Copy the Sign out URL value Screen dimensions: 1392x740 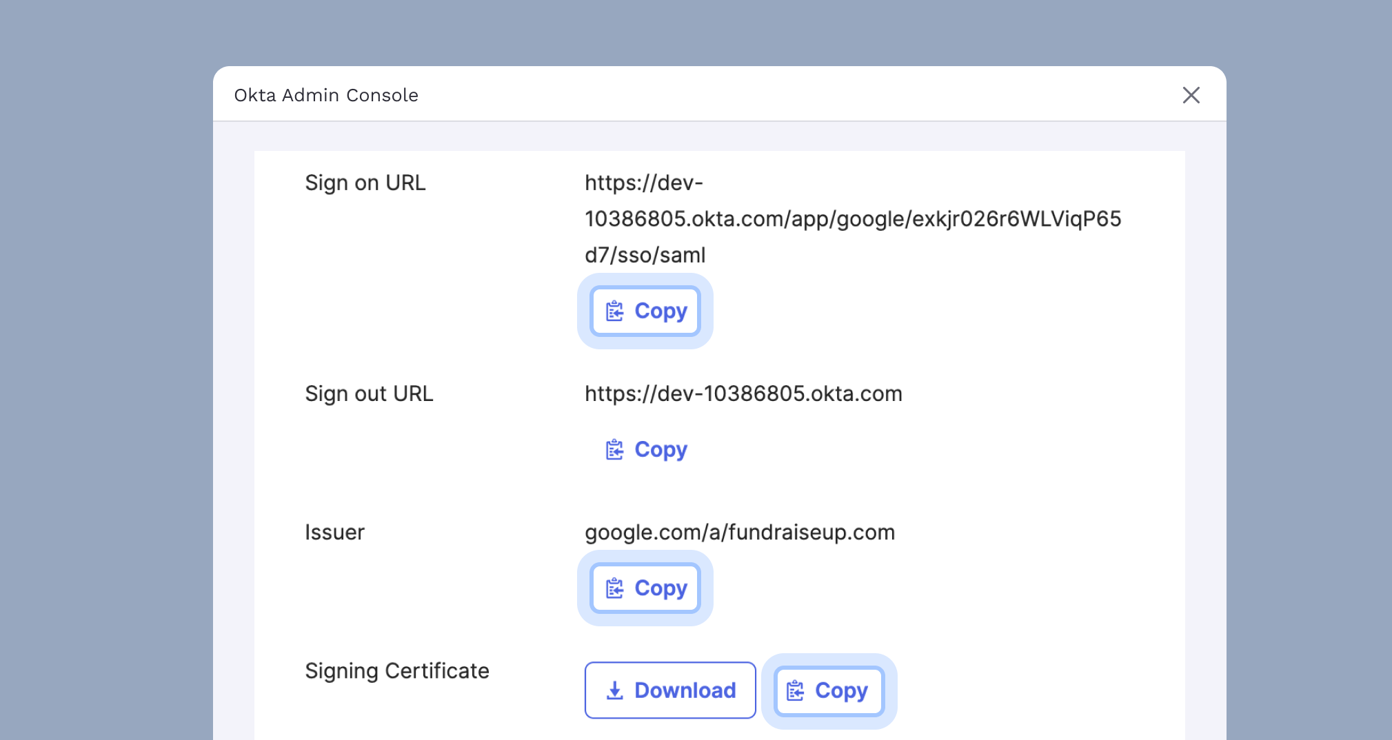coord(645,449)
